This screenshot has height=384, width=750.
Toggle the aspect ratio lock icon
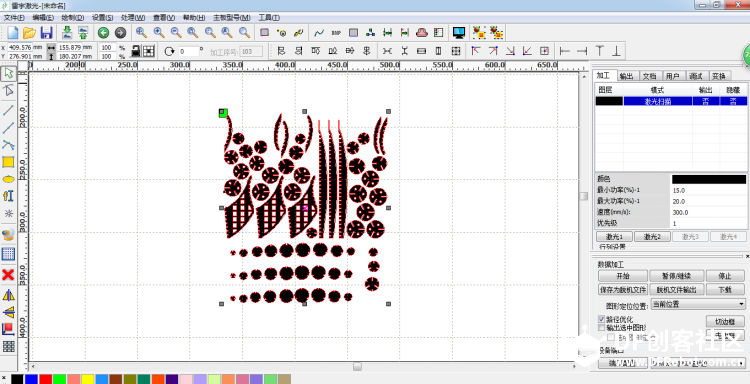pos(136,51)
